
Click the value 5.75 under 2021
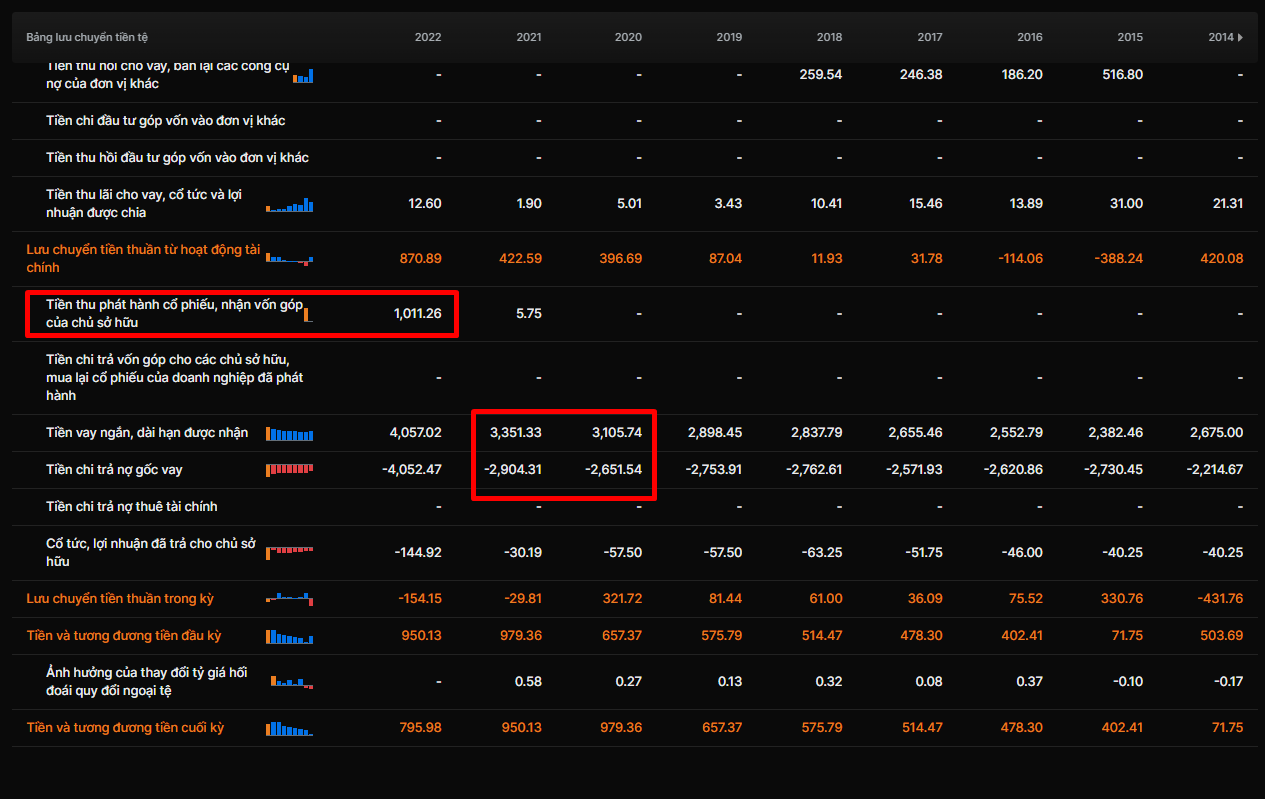[528, 314]
